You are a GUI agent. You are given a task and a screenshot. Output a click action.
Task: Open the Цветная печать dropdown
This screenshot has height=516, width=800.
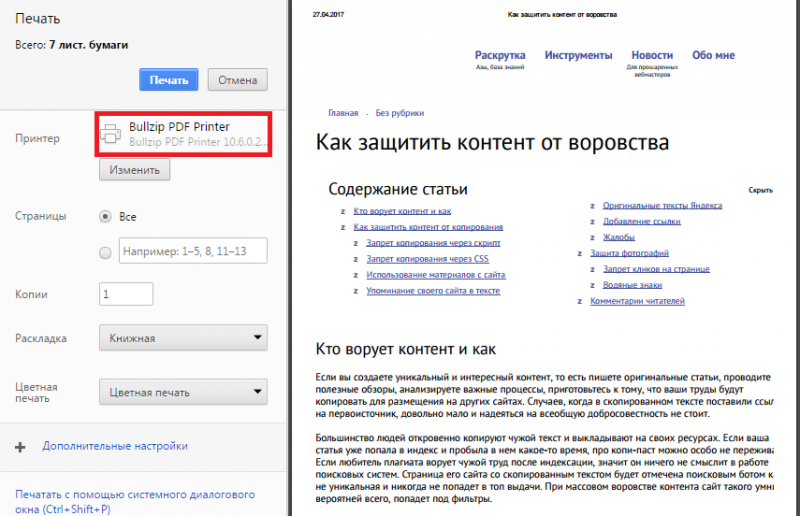(183, 391)
